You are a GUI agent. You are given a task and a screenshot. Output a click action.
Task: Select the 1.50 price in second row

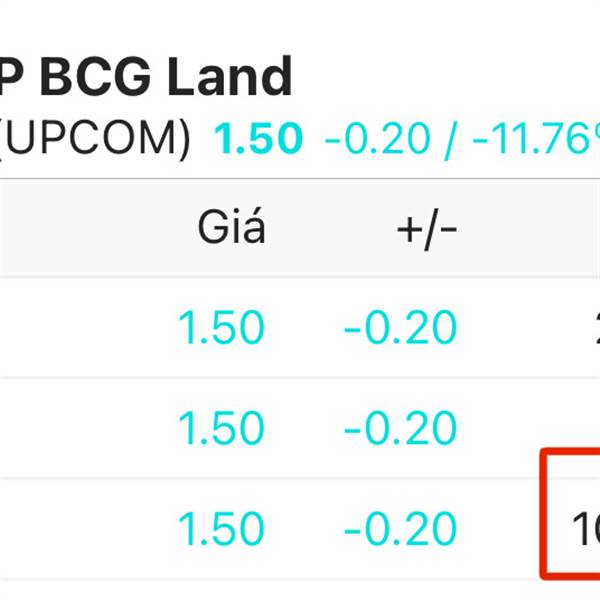pos(221,429)
